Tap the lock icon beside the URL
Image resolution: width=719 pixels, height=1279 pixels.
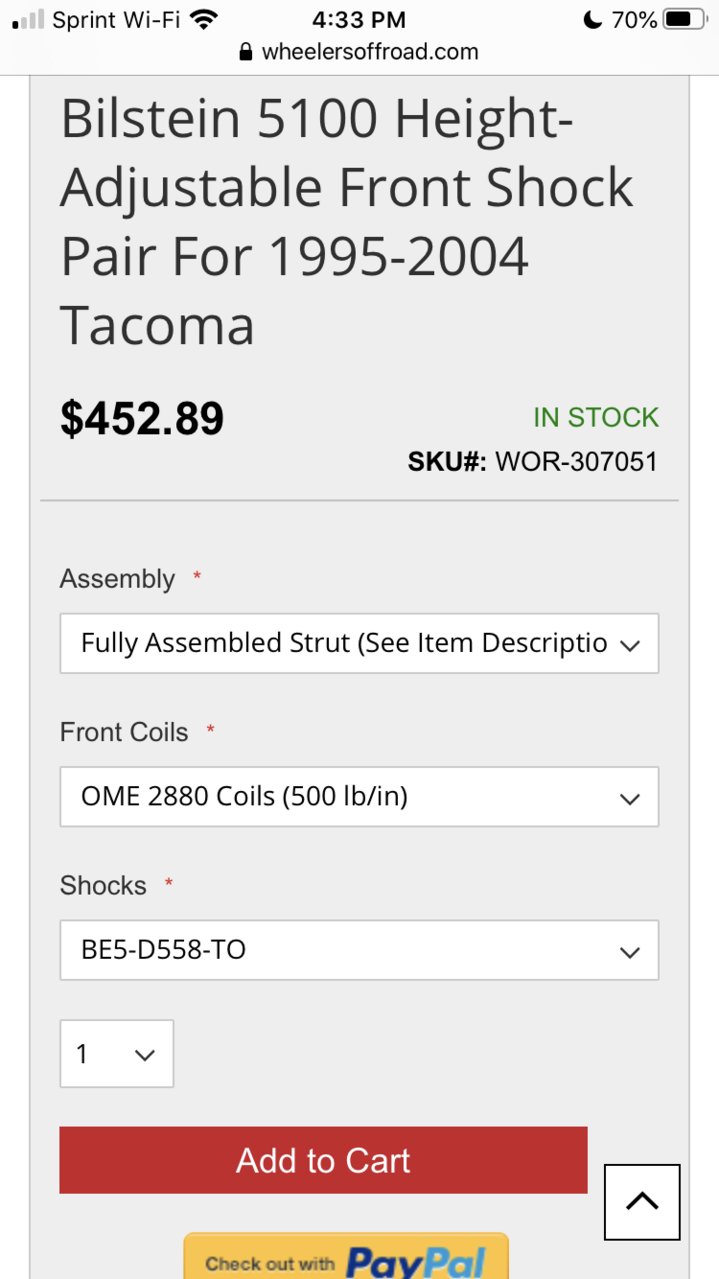(x=247, y=52)
